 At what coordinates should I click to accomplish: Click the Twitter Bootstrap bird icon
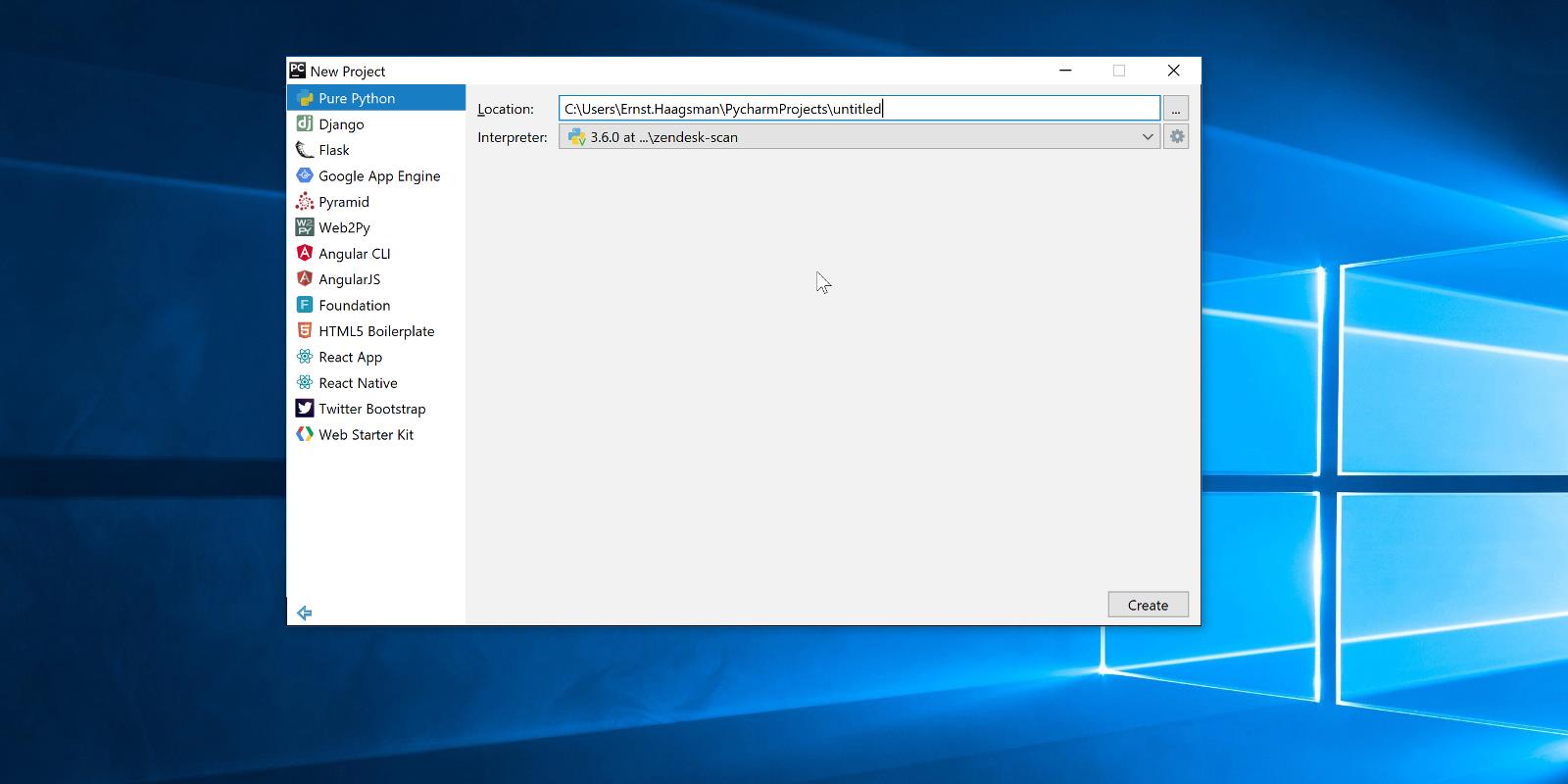305,409
